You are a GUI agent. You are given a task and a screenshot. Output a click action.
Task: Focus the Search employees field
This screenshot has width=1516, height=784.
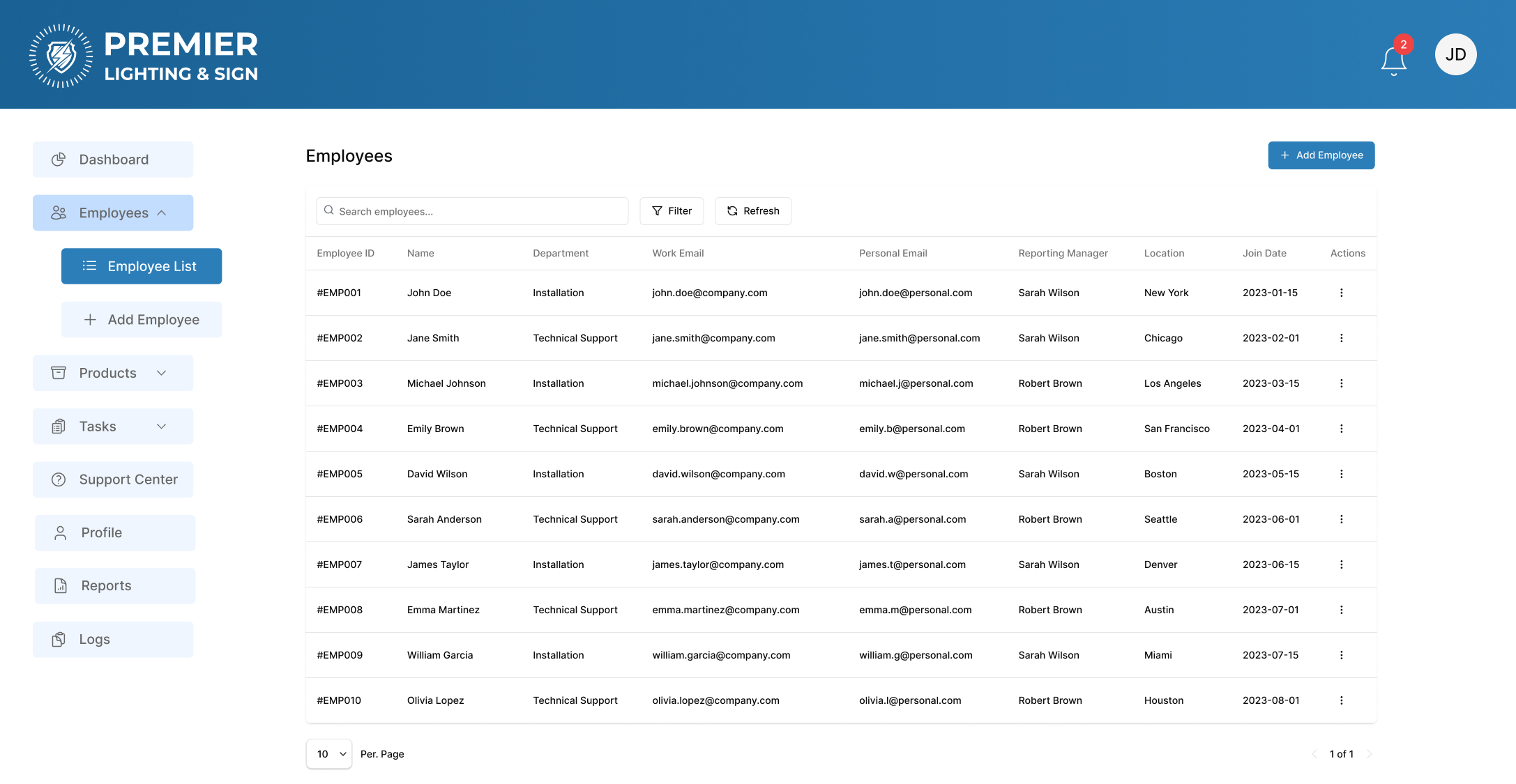(x=472, y=211)
